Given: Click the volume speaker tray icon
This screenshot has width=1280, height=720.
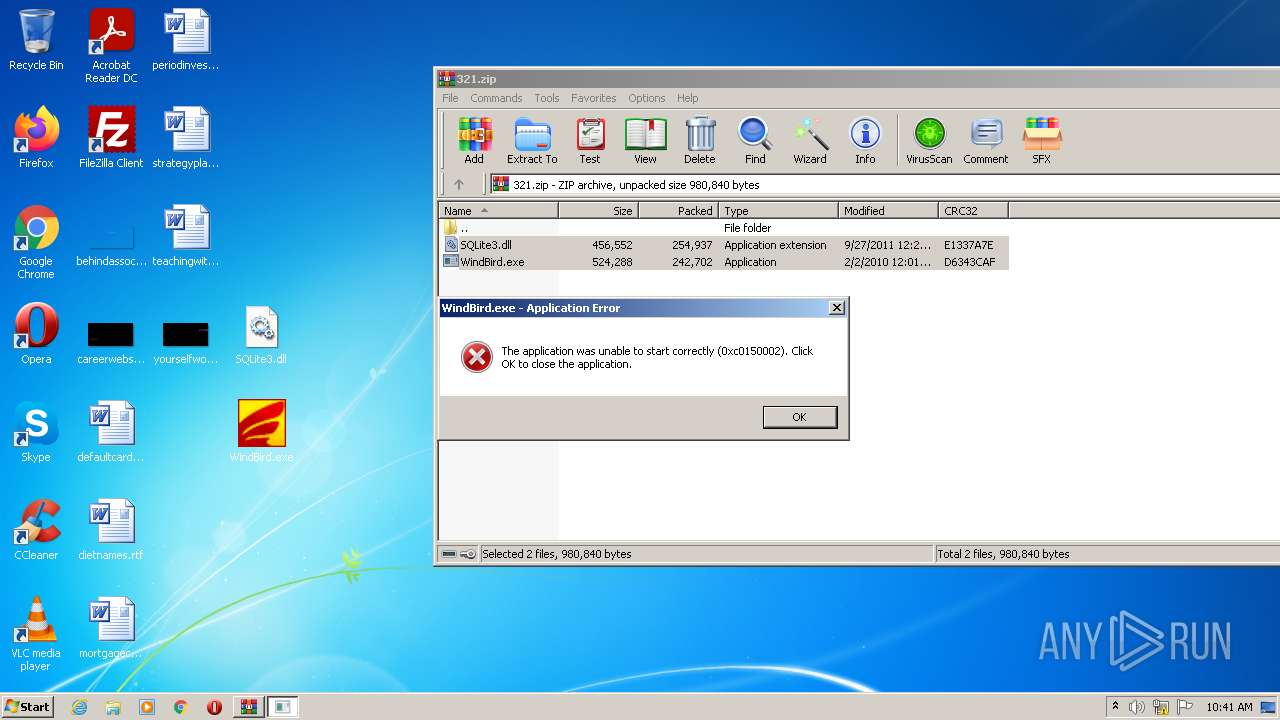Looking at the screenshot, I should coord(1136,707).
